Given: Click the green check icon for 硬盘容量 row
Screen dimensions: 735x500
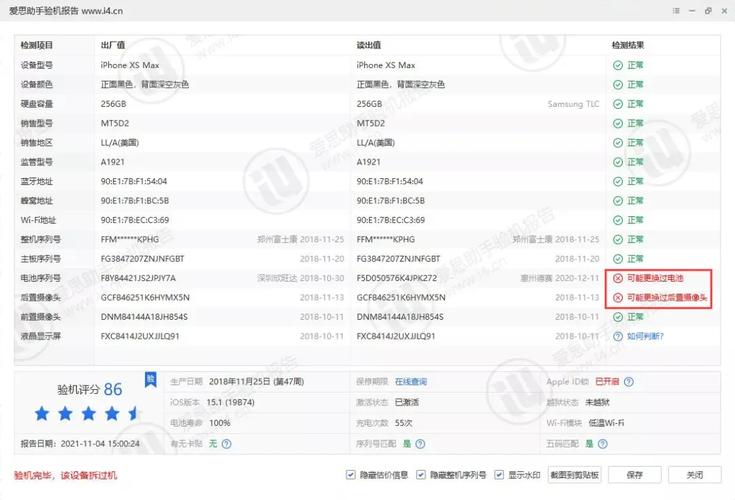Looking at the screenshot, I should pyautogui.click(x=618, y=104).
